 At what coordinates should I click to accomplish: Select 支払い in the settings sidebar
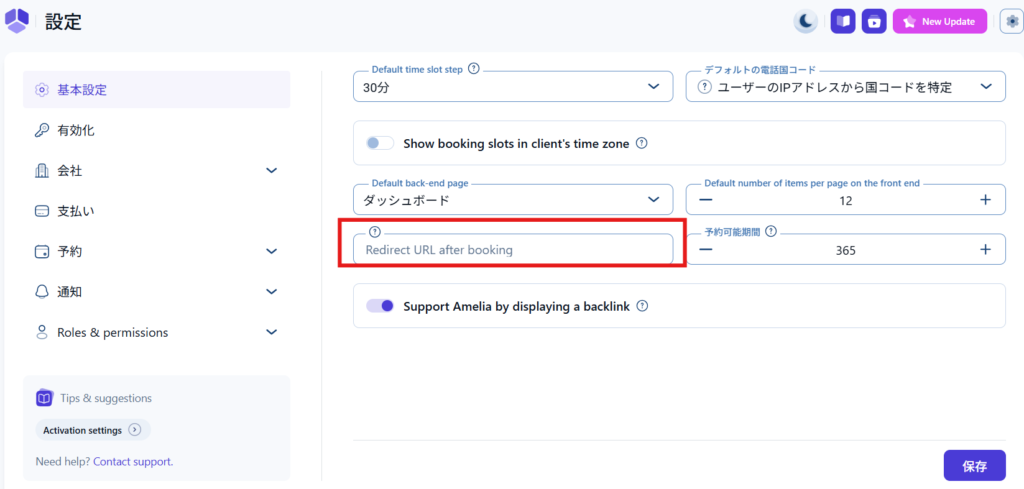pos(76,211)
